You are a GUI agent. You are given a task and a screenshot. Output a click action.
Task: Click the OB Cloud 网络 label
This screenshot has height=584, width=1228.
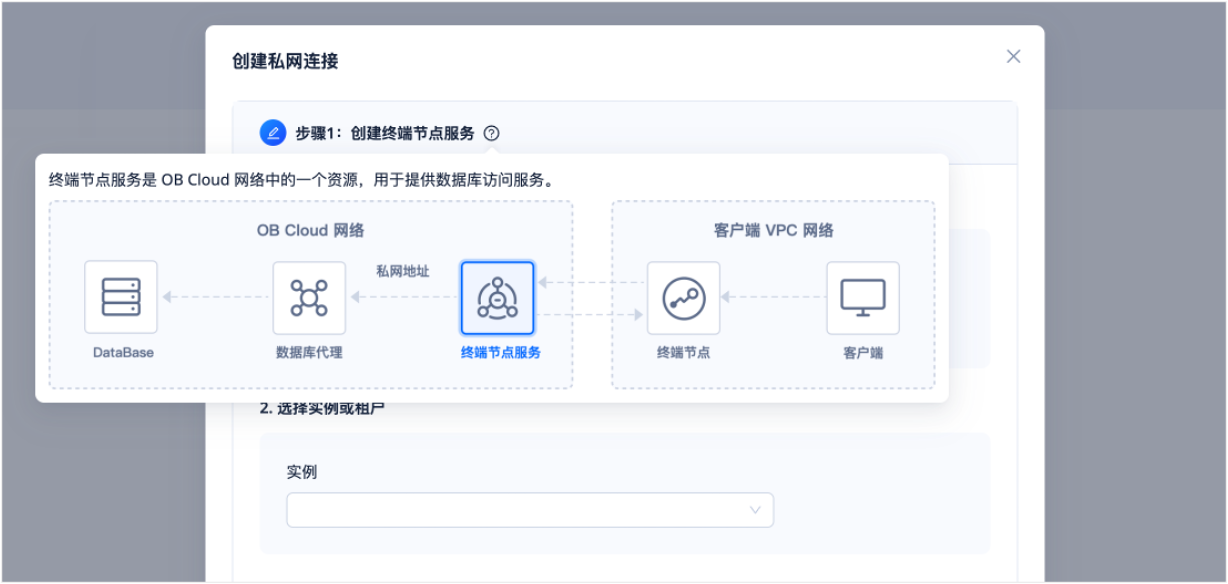(x=310, y=230)
